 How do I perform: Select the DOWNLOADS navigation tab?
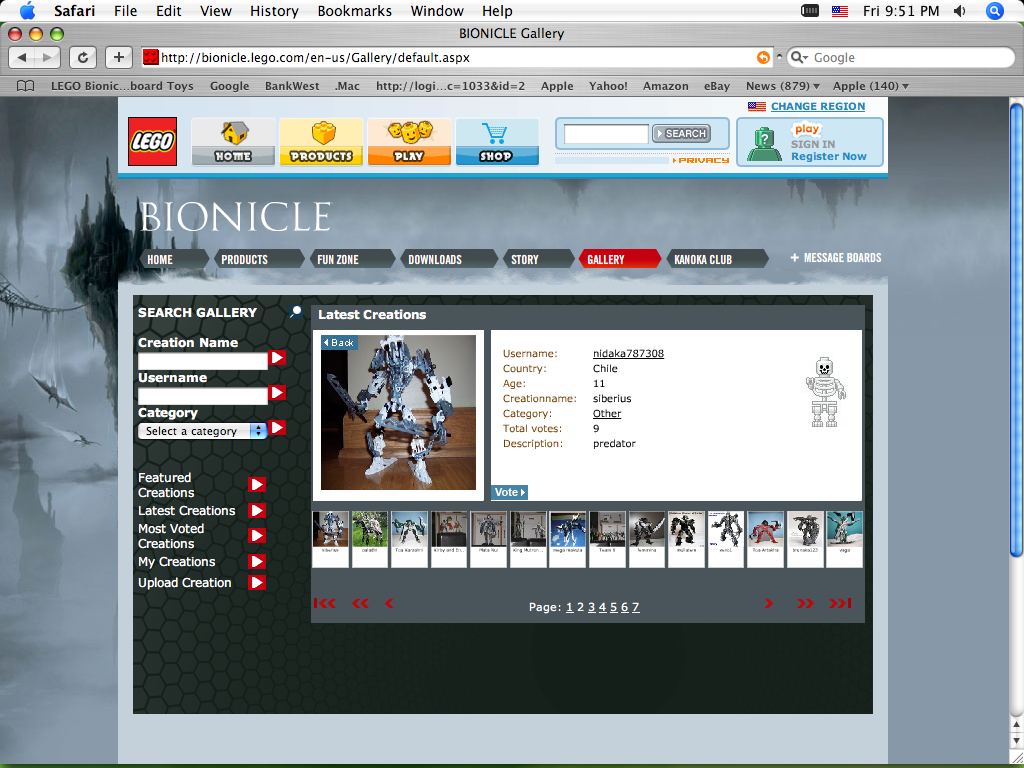click(447, 259)
